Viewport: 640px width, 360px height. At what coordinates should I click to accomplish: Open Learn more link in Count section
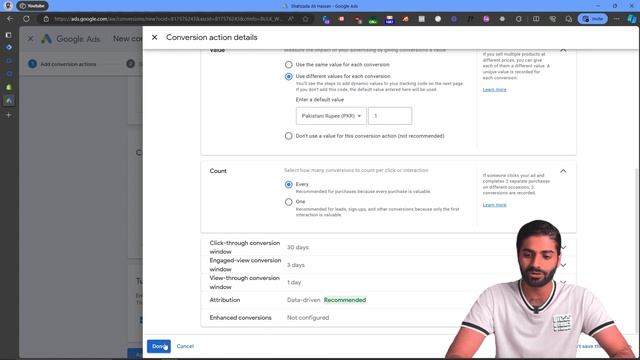pos(494,205)
